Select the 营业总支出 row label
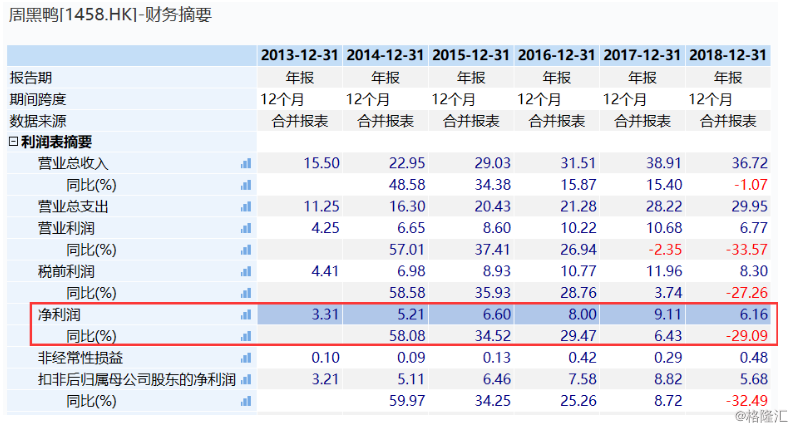Viewport: 795px width, 430px height. pos(73,206)
